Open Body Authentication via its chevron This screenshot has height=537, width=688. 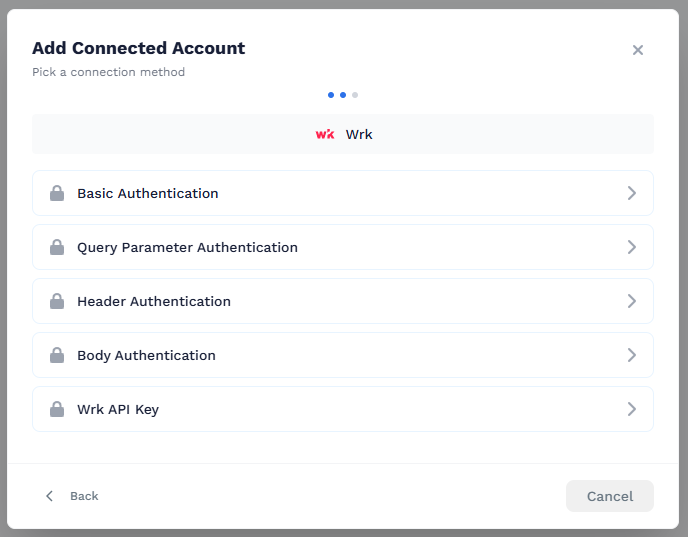[x=631, y=355]
